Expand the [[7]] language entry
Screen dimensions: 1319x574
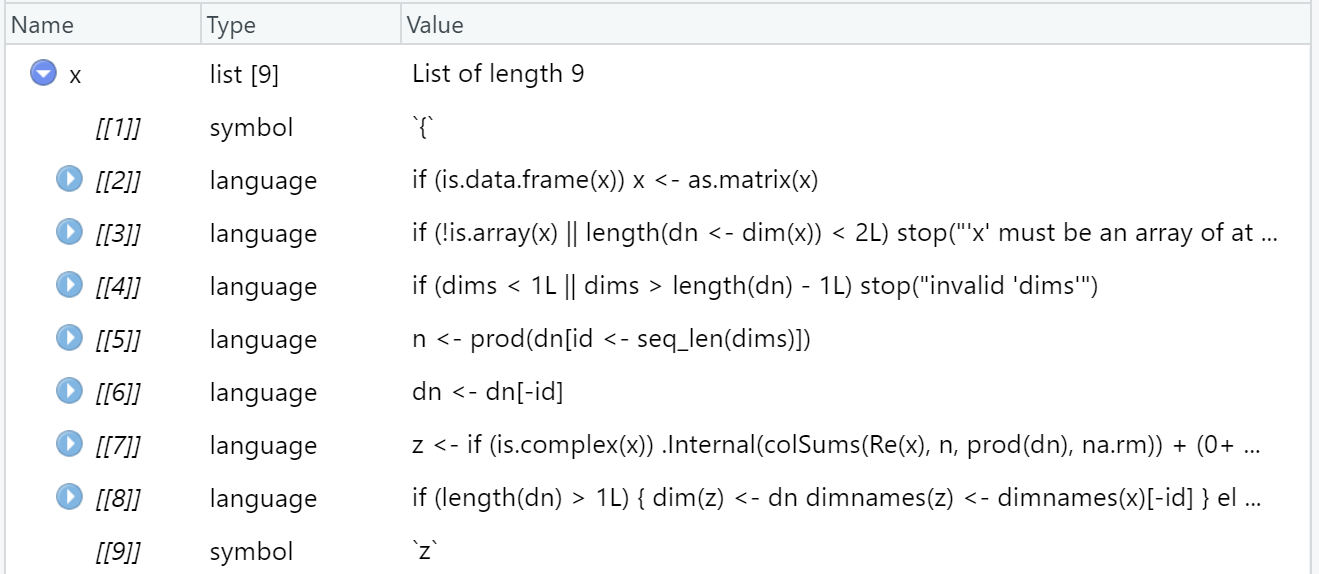69,445
